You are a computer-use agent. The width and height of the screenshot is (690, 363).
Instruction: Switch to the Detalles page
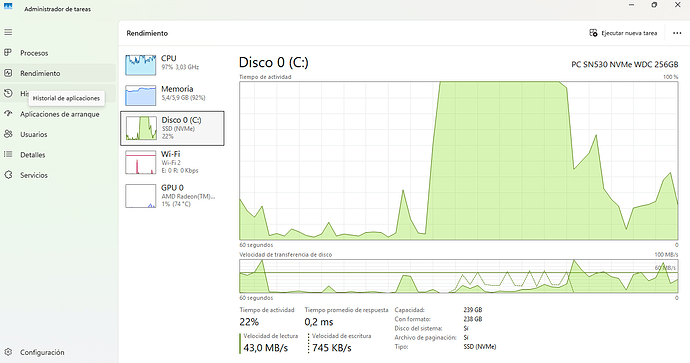tap(58, 154)
